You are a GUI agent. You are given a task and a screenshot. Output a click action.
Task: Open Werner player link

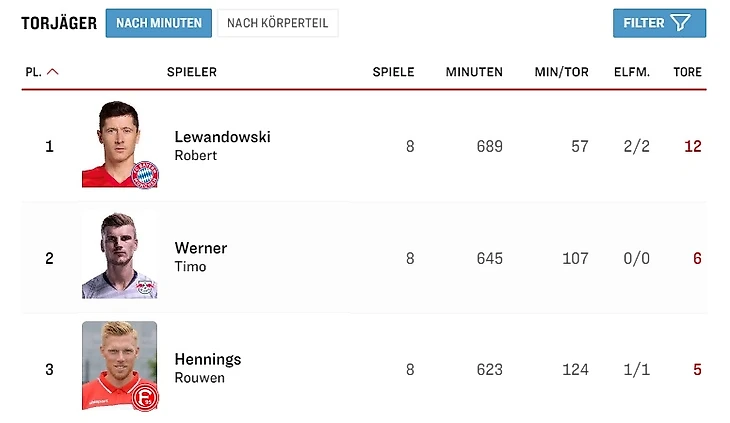coord(201,248)
